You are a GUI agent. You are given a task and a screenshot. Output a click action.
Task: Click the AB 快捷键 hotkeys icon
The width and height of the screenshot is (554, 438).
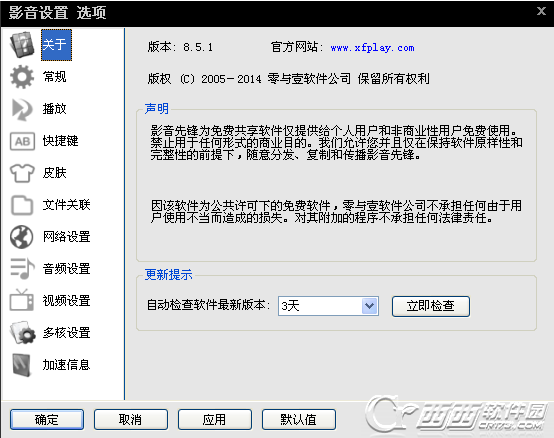pos(22,141)
